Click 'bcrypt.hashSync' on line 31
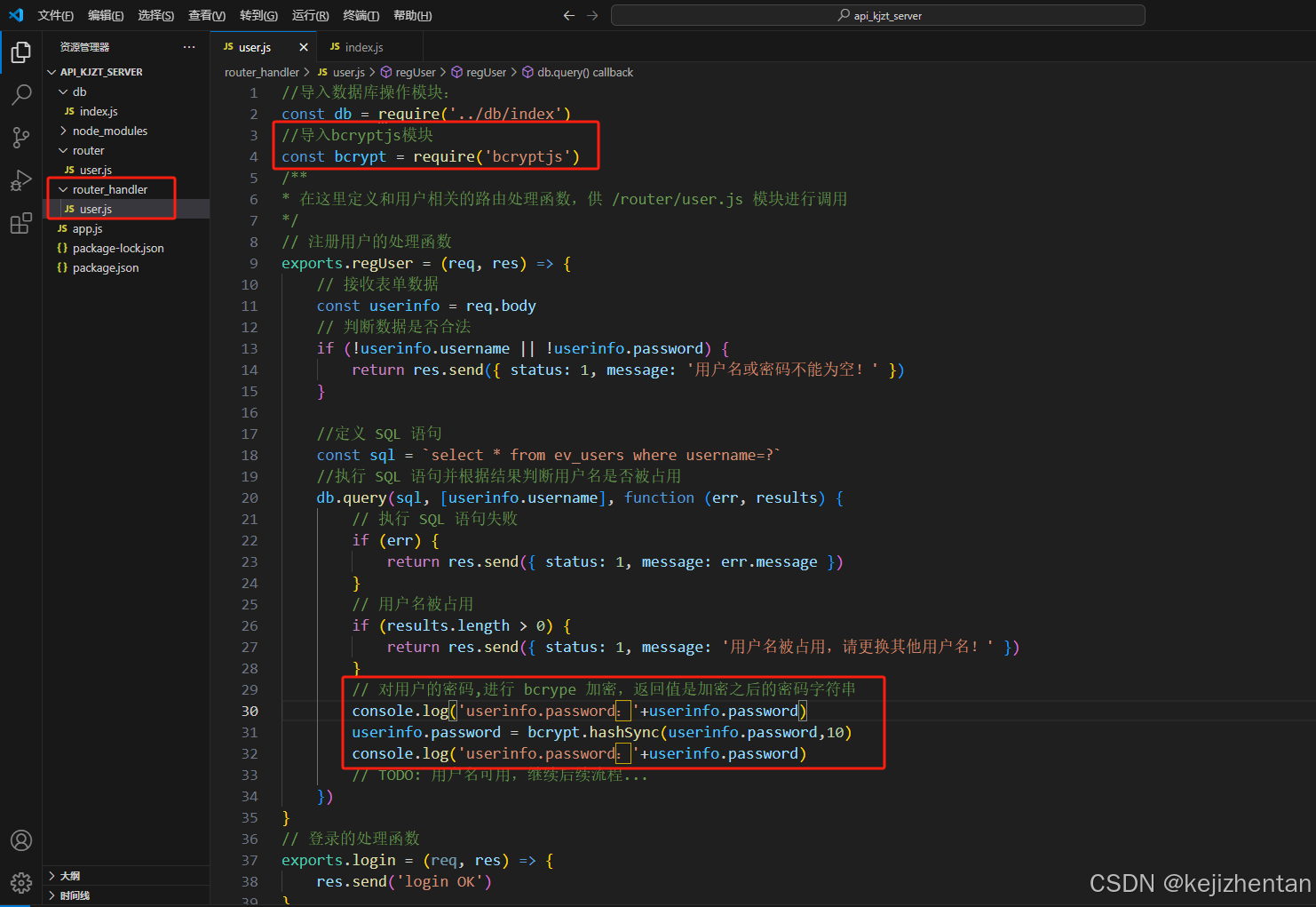 (593, 732)
